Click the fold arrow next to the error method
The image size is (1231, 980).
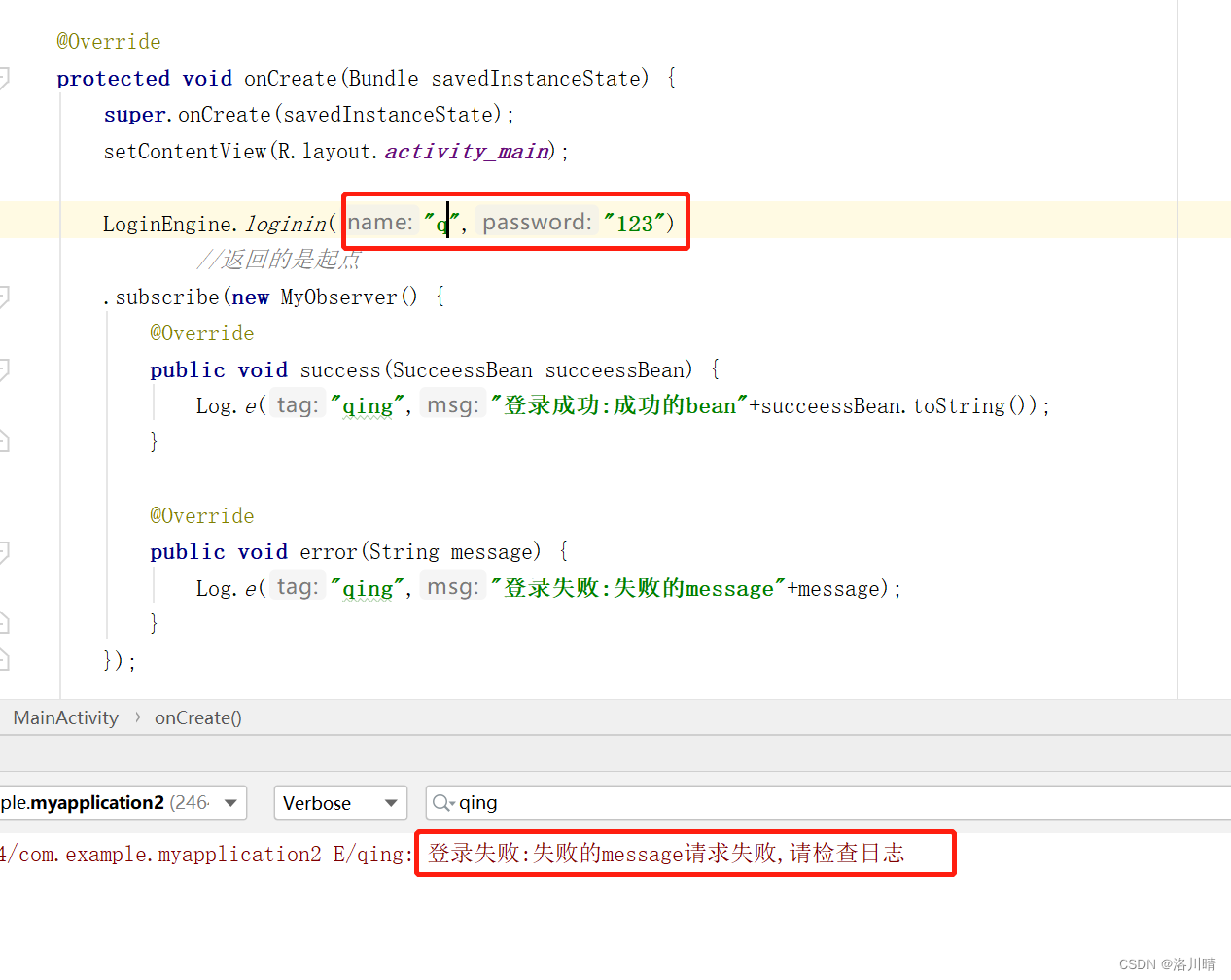6,551
